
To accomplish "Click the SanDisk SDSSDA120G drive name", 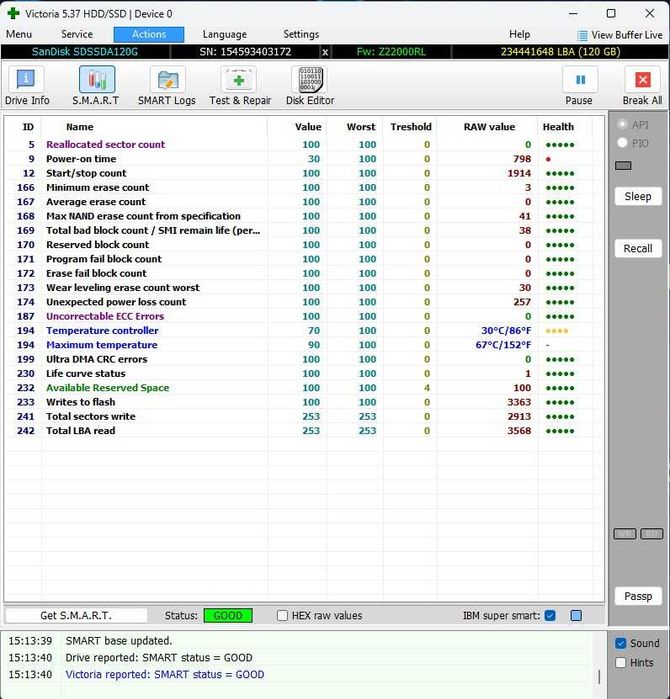I will 85,52.
